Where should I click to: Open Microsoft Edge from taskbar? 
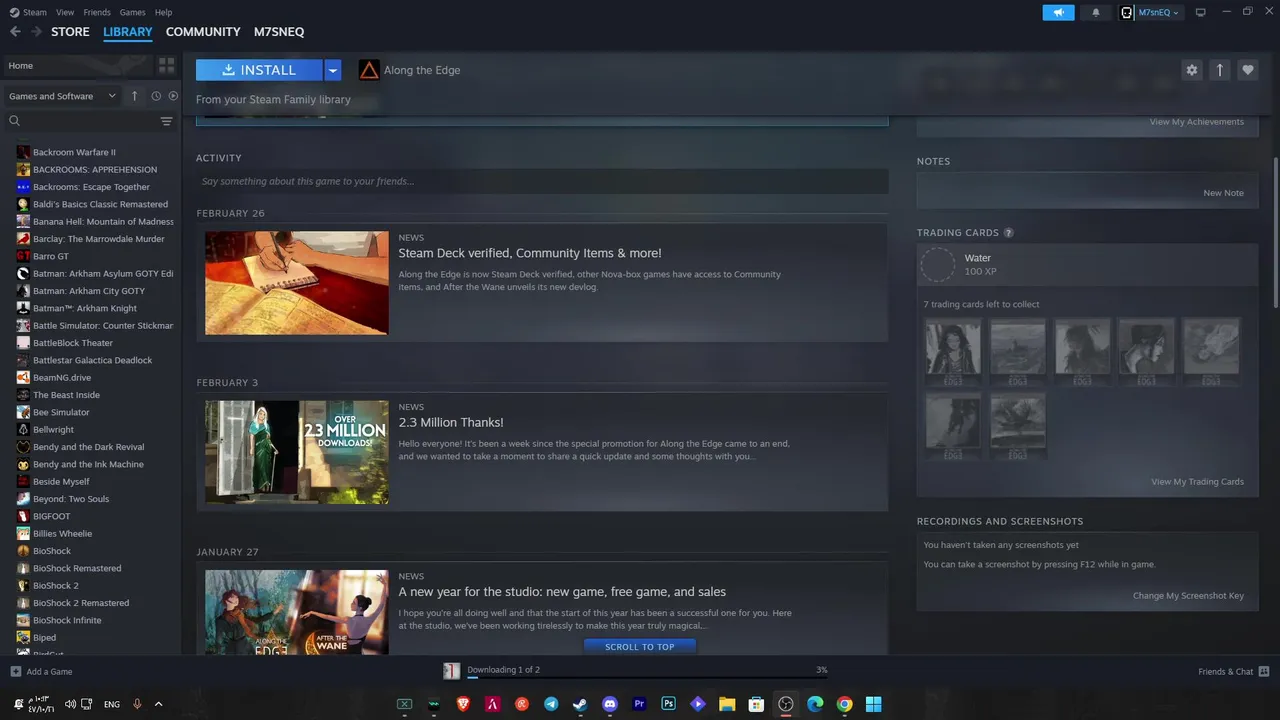tap(815, 704)
